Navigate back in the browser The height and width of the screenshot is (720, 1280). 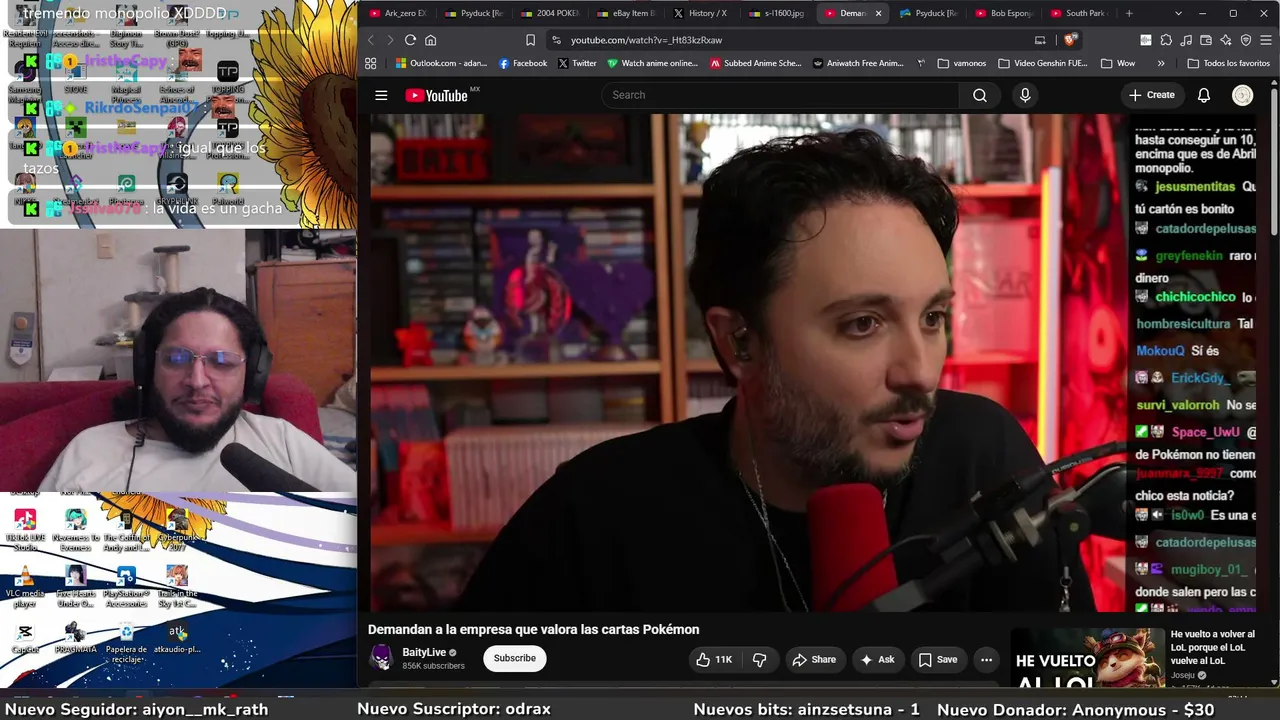click(x=370, y=40)
